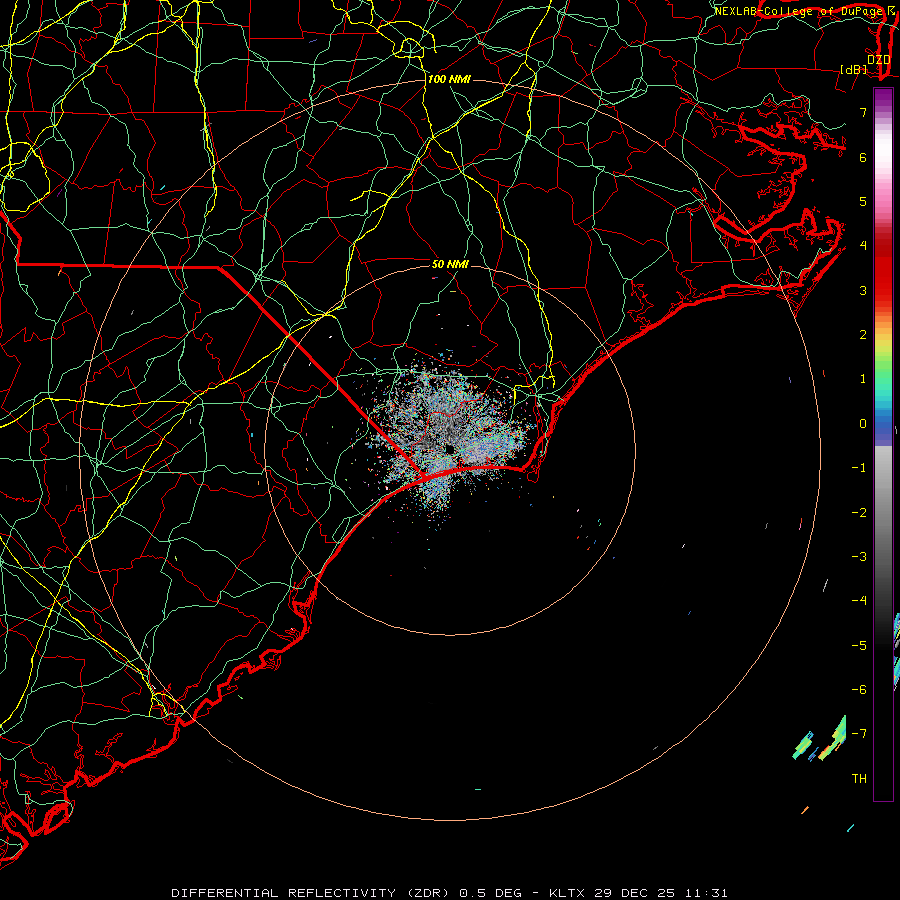Click the "3" value on the dB scale
Screen dimensions: 900x900
click(x=863, y=290)
